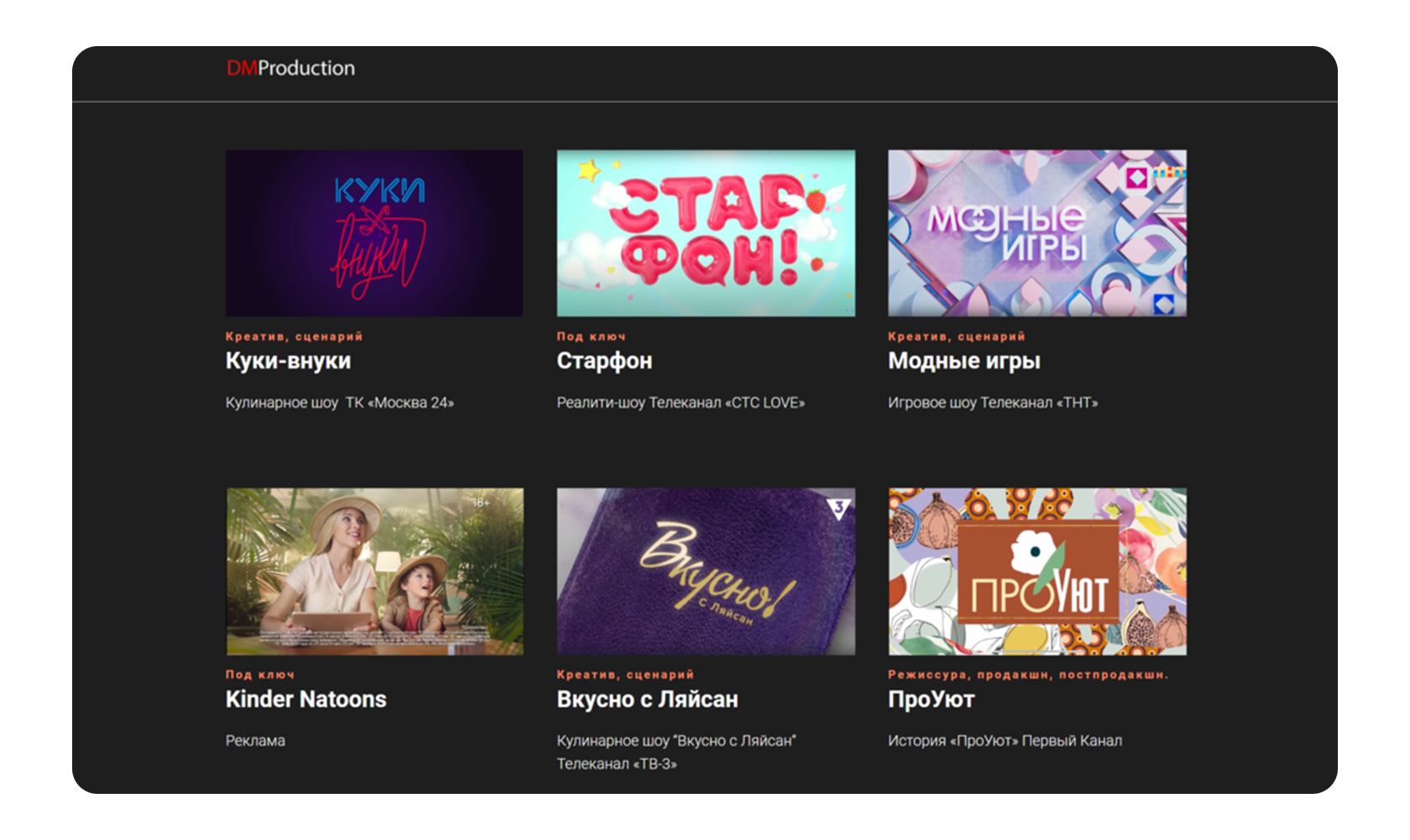Click the Kinder Natoons title
The width and height of the screenshot is (1410, 840).
pyautogui.click(x=306, y=699)
